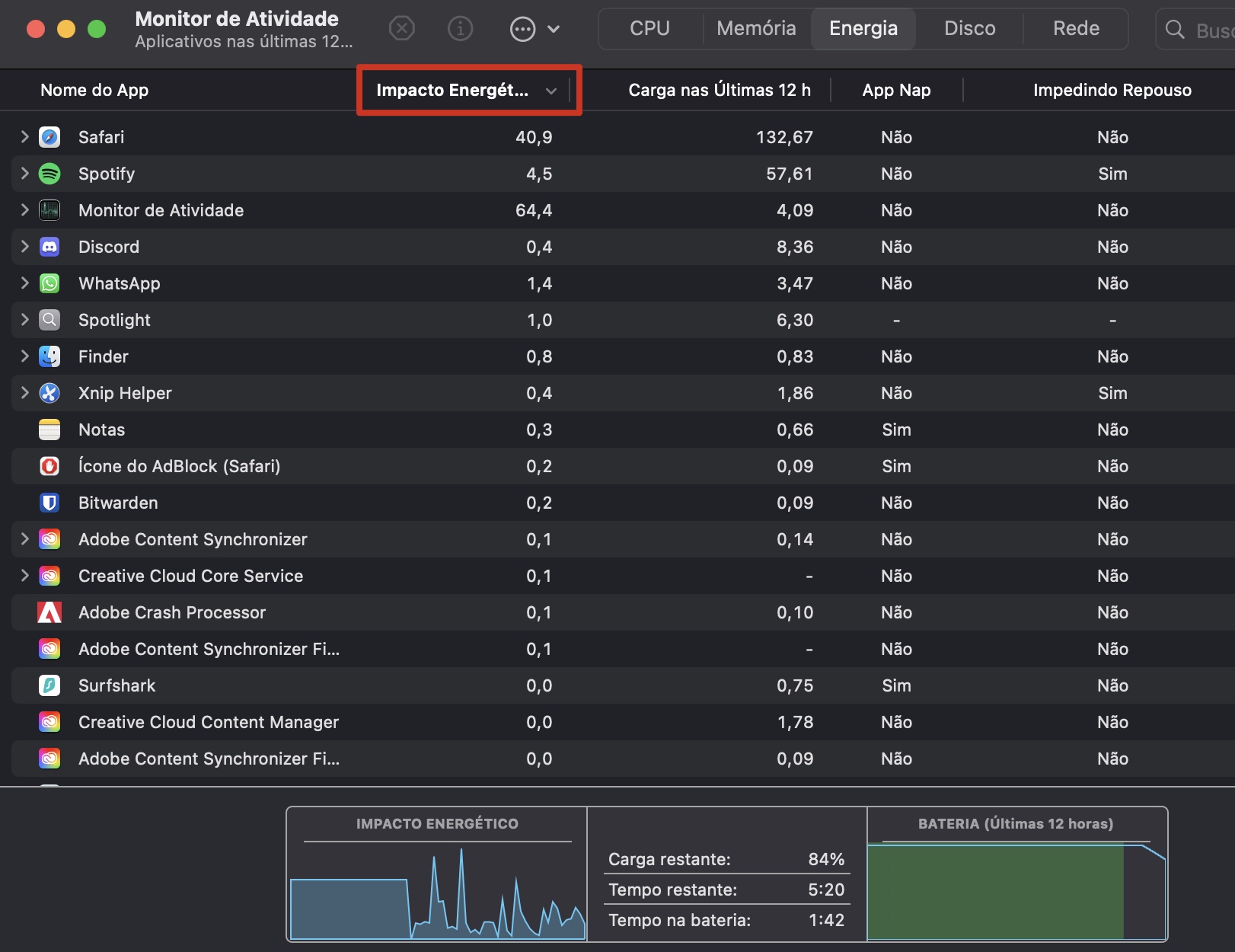
Task: Click the Xnip Helper icon
Action: pyautogui.click(x=49, y=393)
